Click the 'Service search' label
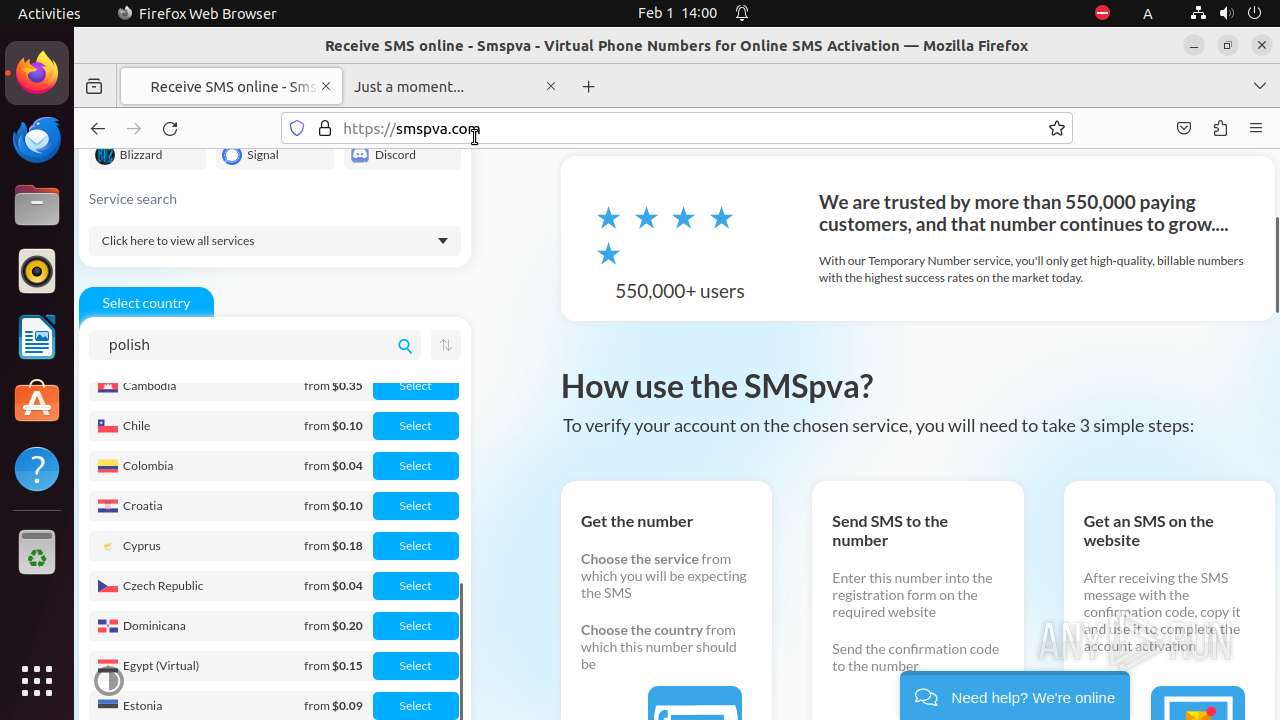1280x720 pixels. click(133, 199)
